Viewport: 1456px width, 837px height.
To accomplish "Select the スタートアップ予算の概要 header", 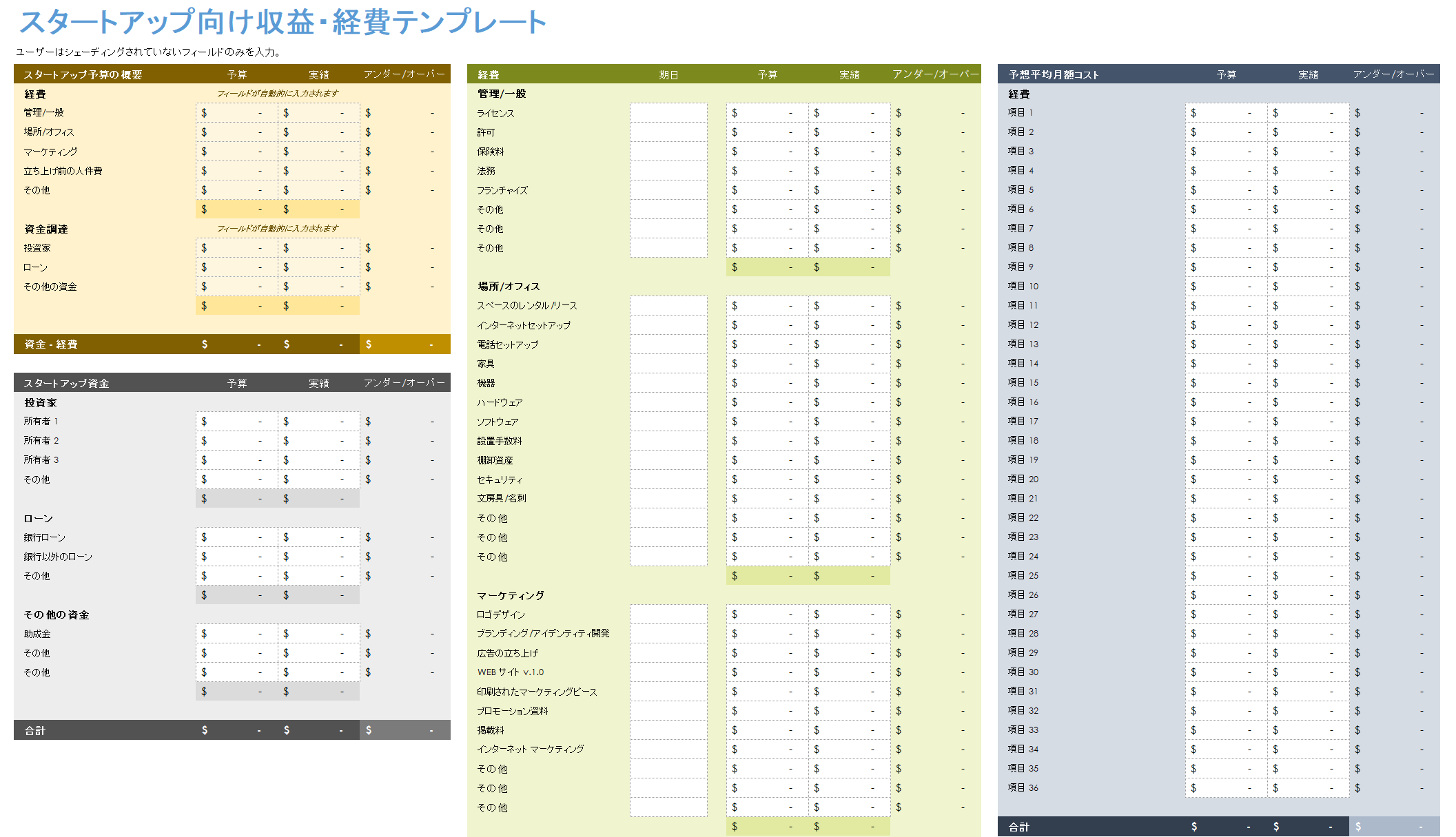I will tap(83, 74).
